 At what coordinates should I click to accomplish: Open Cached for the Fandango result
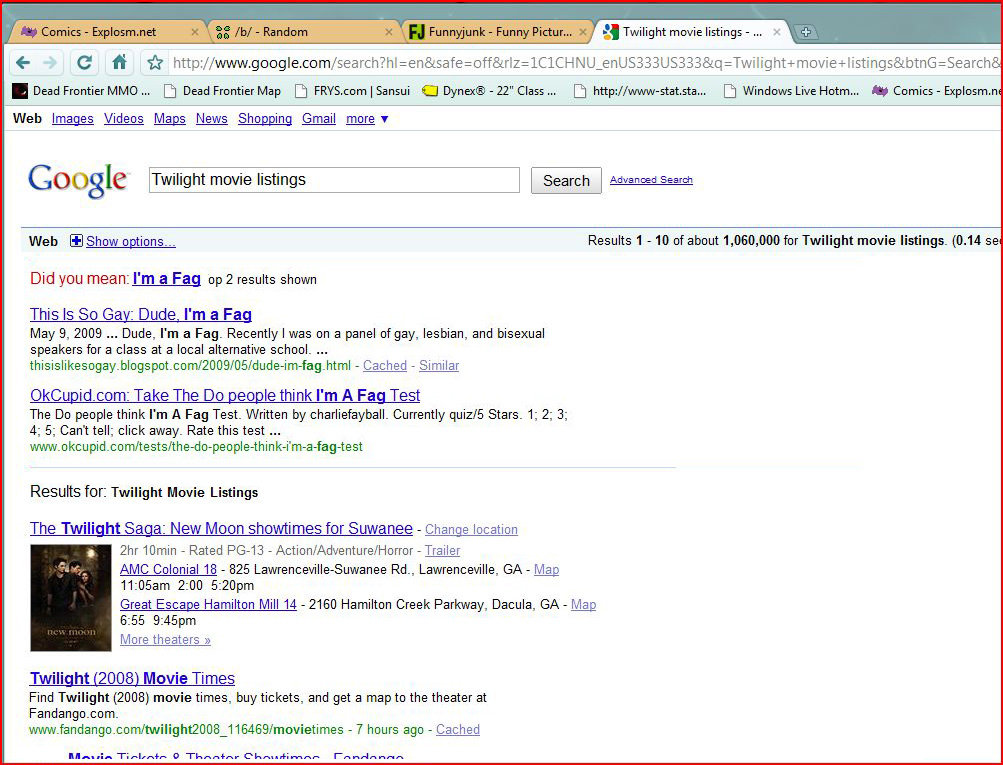click(457, 729)
